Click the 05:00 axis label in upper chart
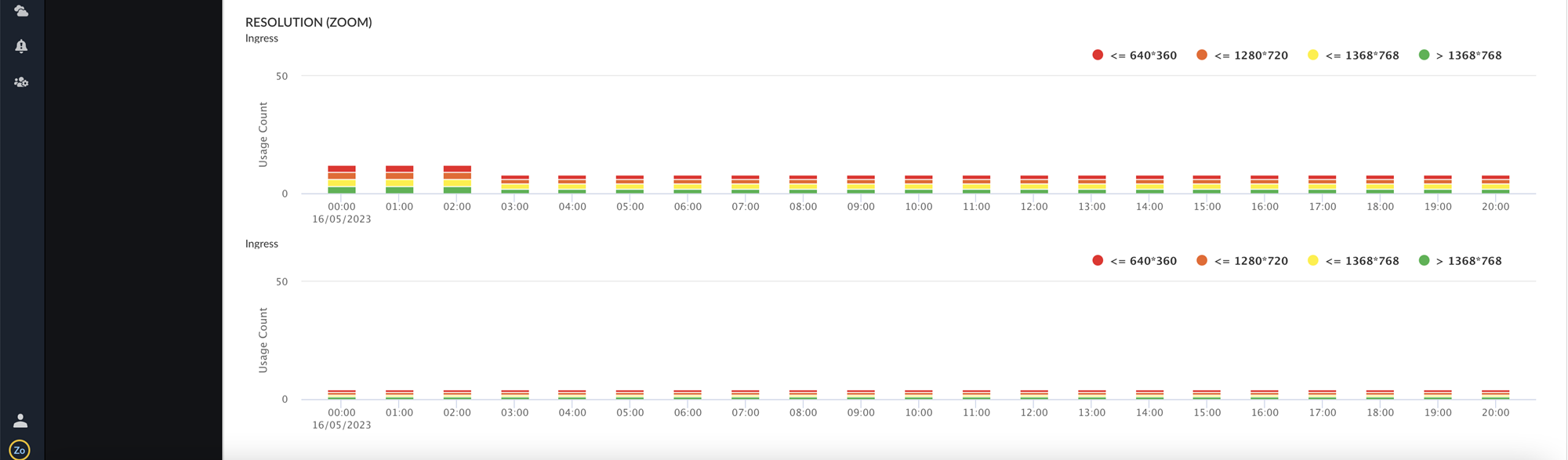 [x=630, y=207]
